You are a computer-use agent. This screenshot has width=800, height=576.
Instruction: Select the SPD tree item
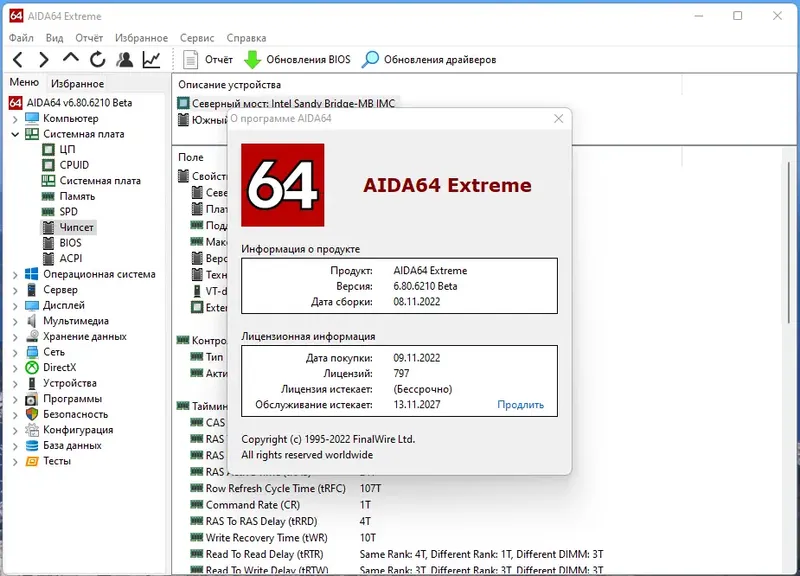pyautogui.click(x=68, y=212)
